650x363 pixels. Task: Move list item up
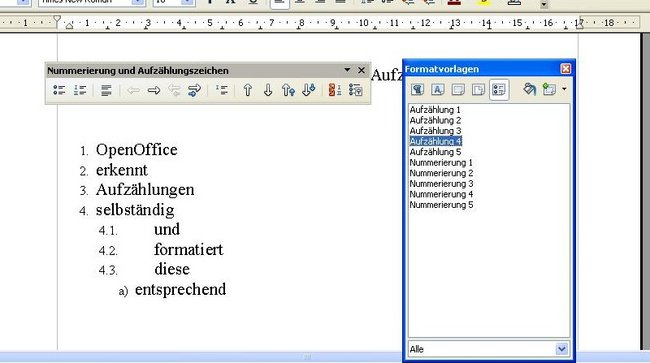(247, 90)
